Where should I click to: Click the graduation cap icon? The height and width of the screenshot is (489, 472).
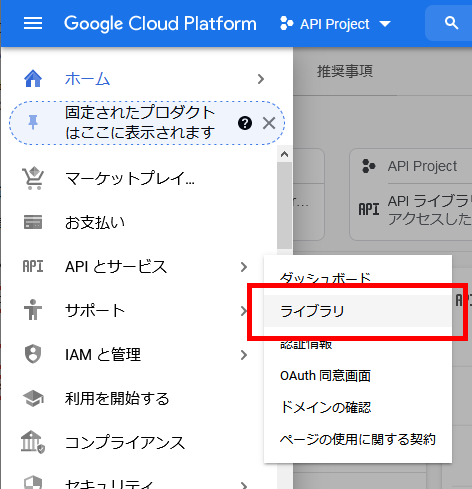[x=33, y=398]
